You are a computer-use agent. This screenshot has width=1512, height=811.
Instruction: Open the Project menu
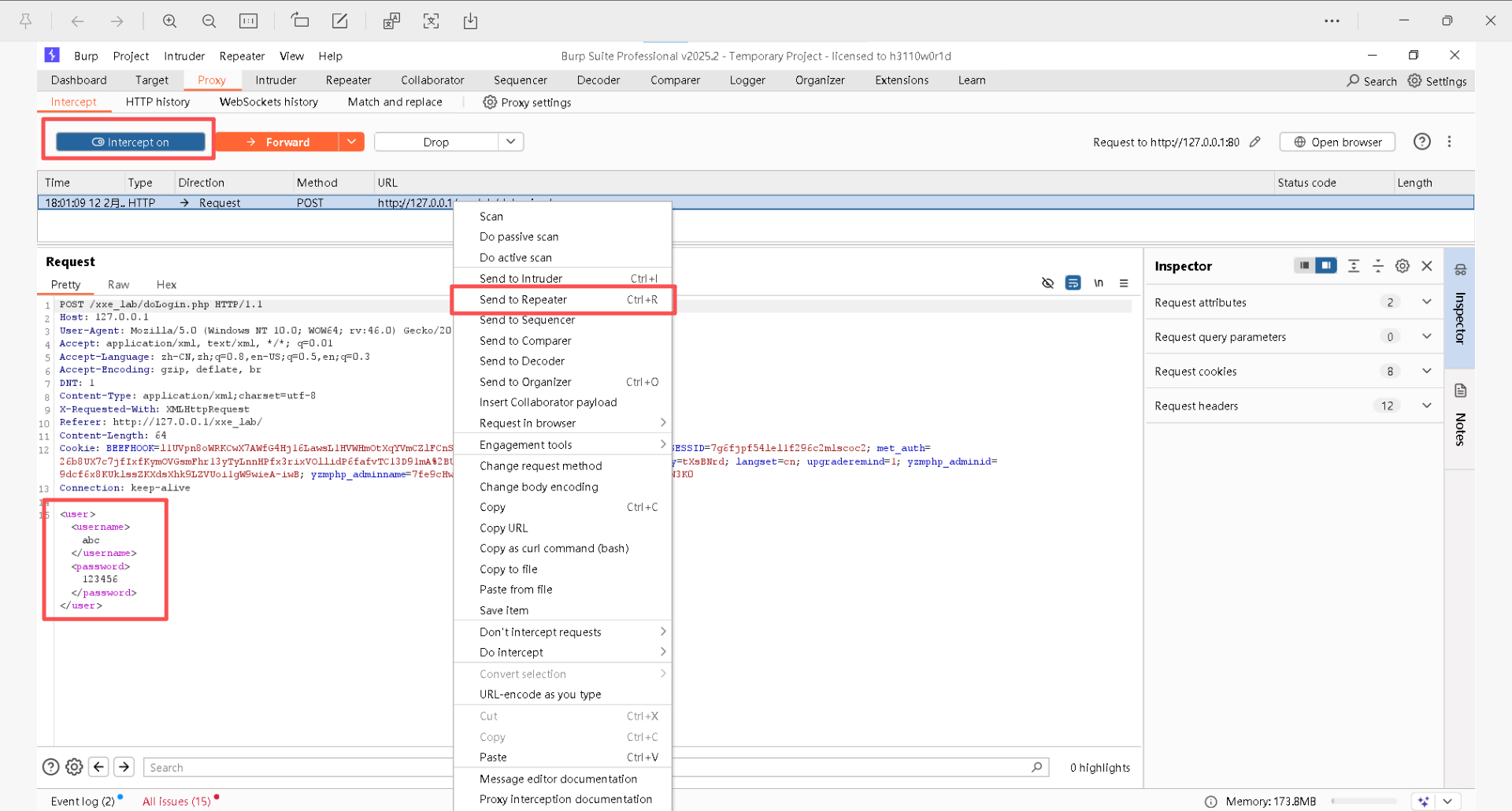tap(131, 56)
